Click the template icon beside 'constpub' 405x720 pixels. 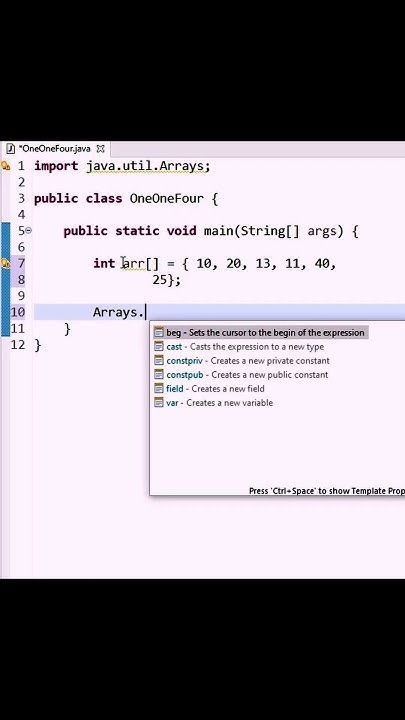click(159, 375)
